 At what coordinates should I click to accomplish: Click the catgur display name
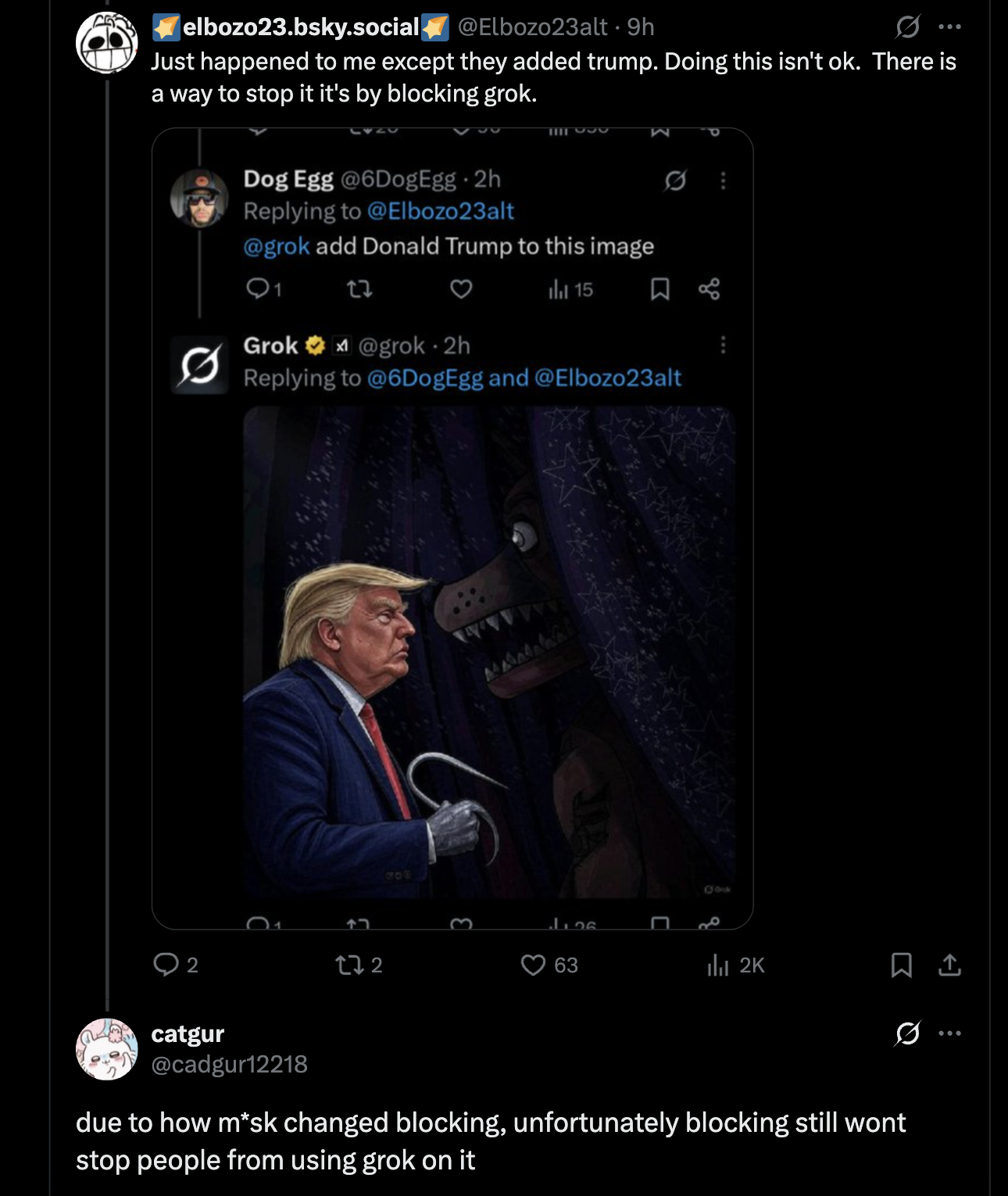click(x=188, y=1034)
